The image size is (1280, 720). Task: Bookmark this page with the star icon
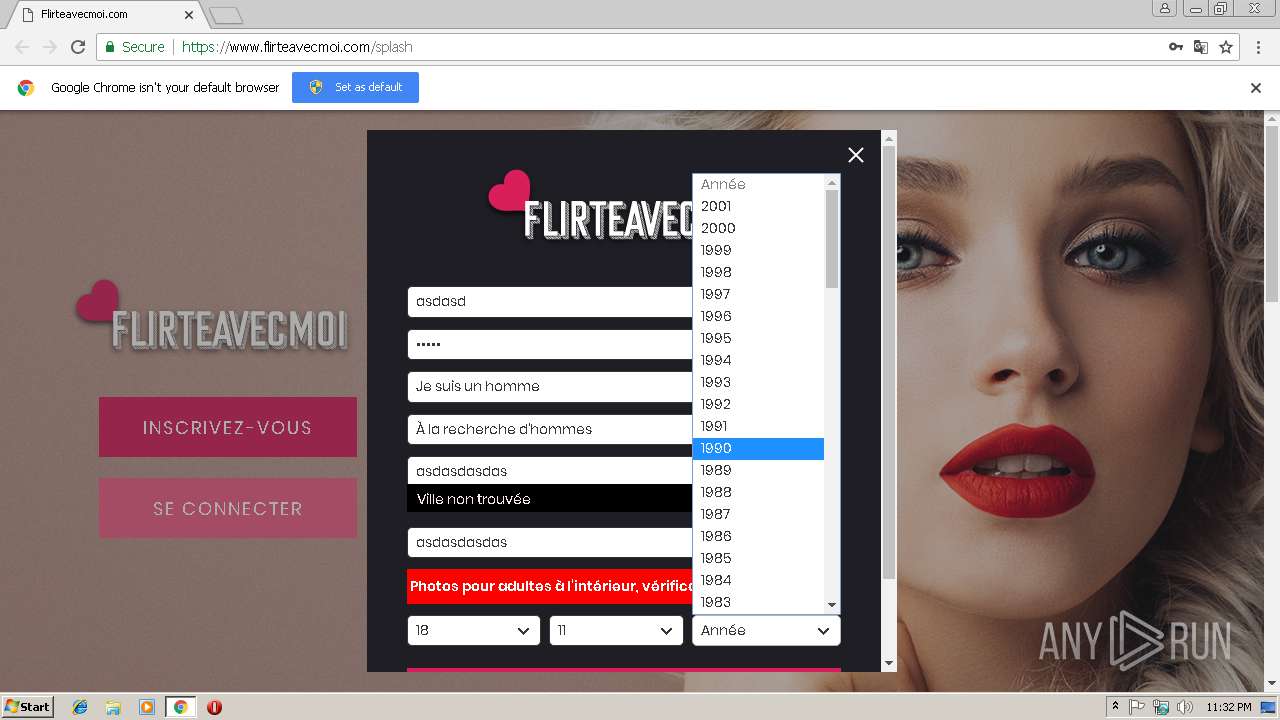point(1226,47)
